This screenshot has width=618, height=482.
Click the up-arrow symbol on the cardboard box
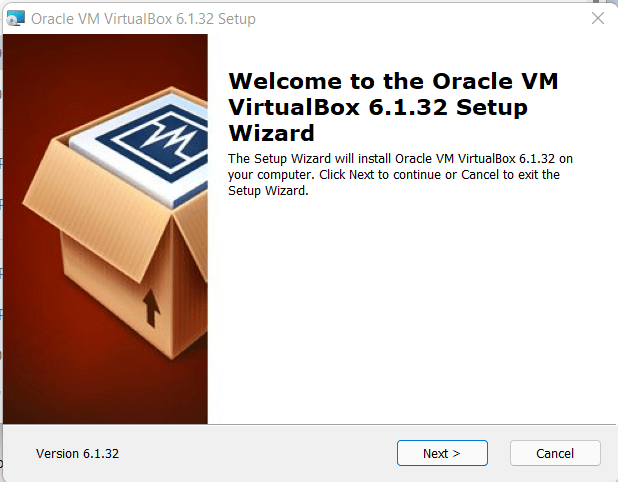point(151,309)
